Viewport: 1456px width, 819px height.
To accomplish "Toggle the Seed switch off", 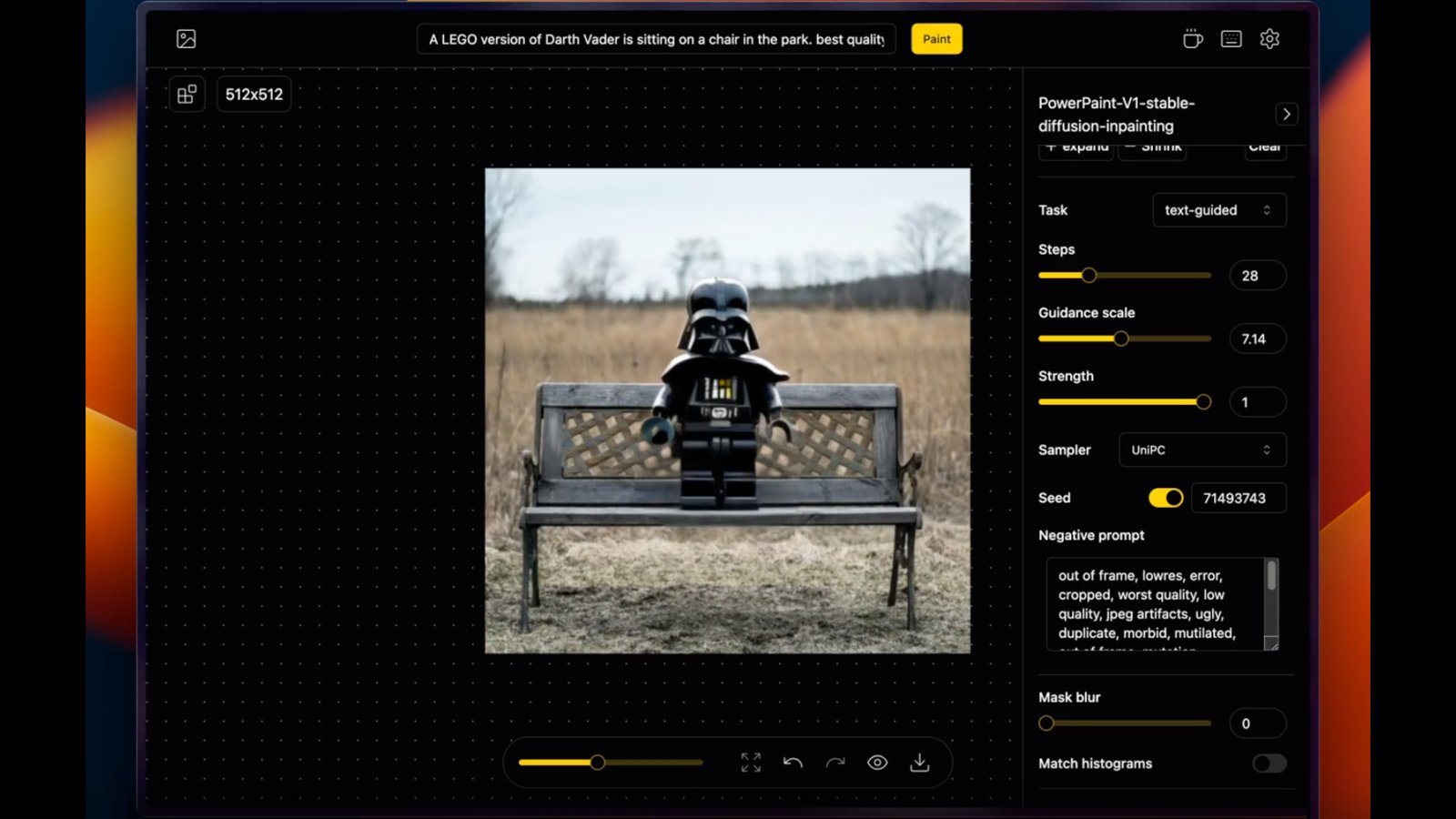I will pos(1166,498).
